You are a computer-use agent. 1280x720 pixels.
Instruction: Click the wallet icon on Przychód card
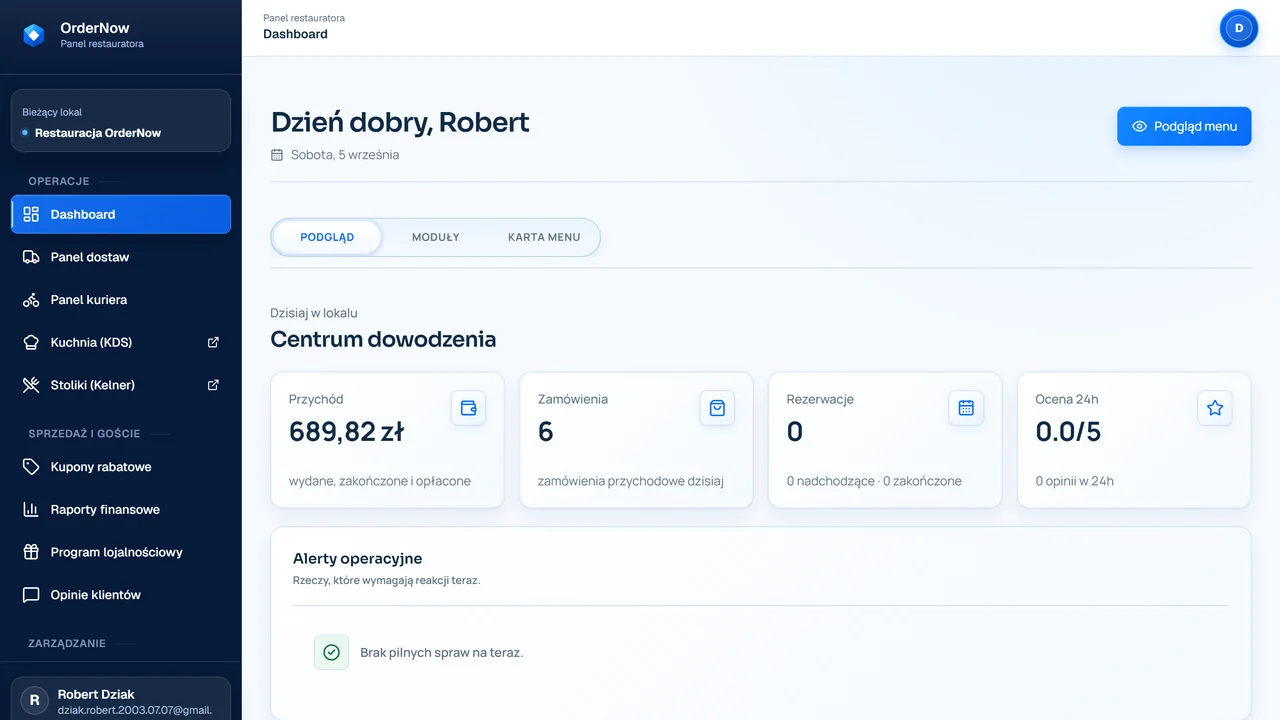pyautogui.click(x=468, y=408)
